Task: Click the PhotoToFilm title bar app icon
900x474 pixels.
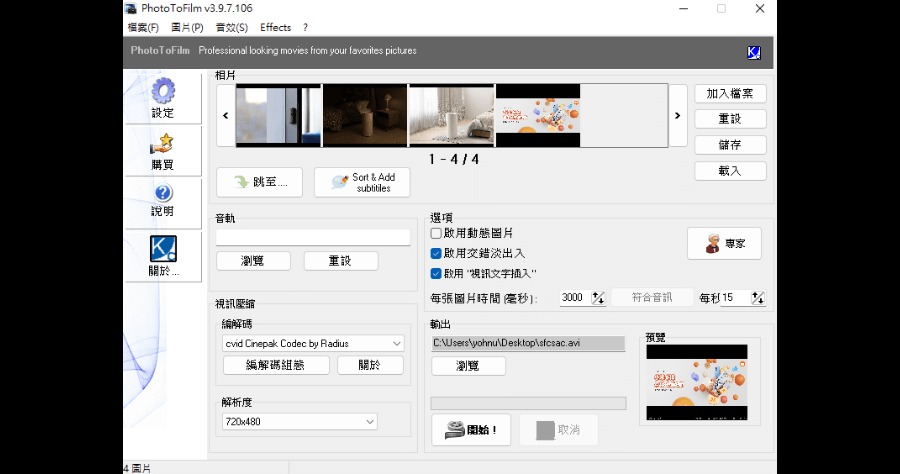Action: pos(131,8)
